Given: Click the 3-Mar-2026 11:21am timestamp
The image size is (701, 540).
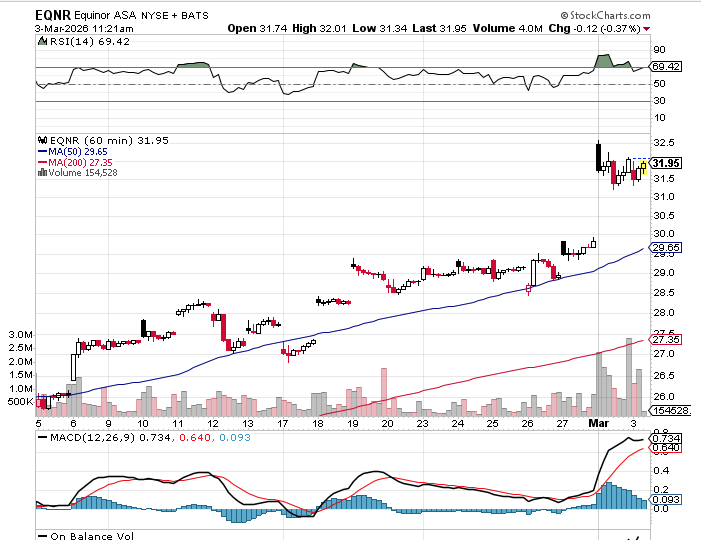Looking at the screenshot, I should point(84,29).
